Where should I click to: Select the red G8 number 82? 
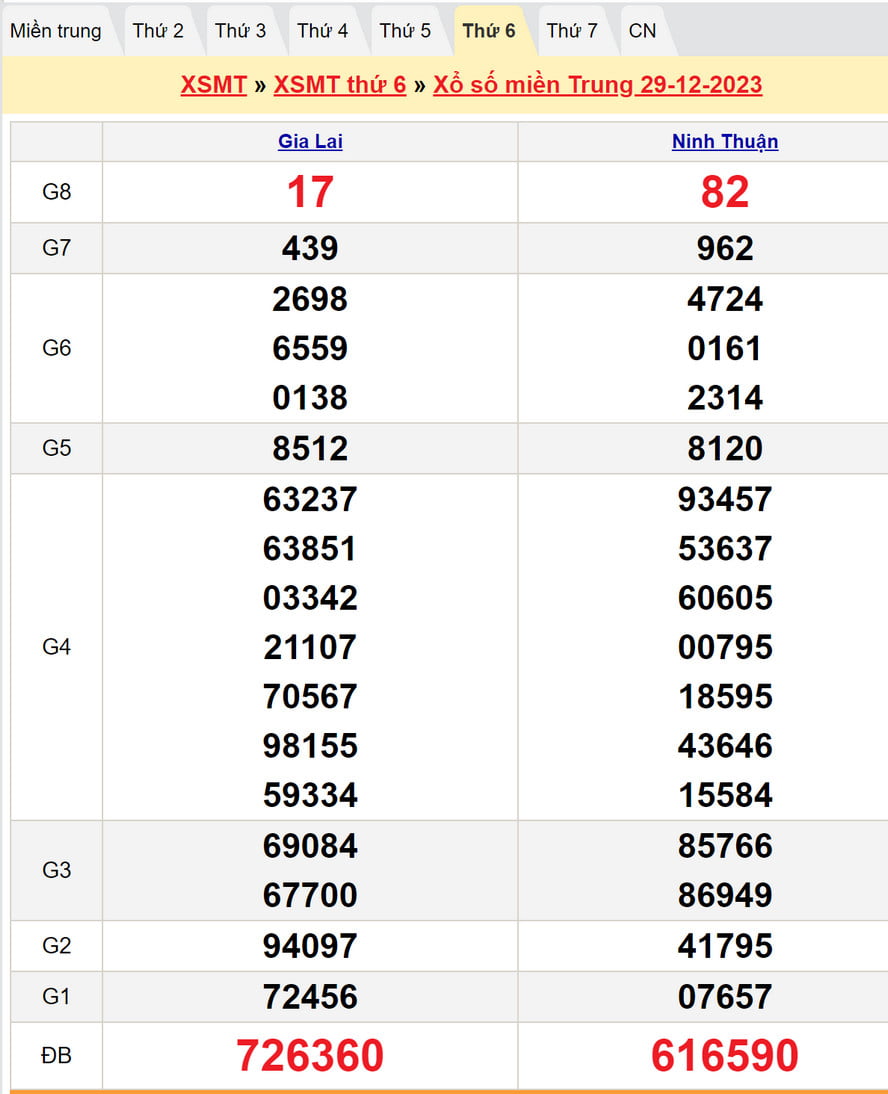pos(725,192)
